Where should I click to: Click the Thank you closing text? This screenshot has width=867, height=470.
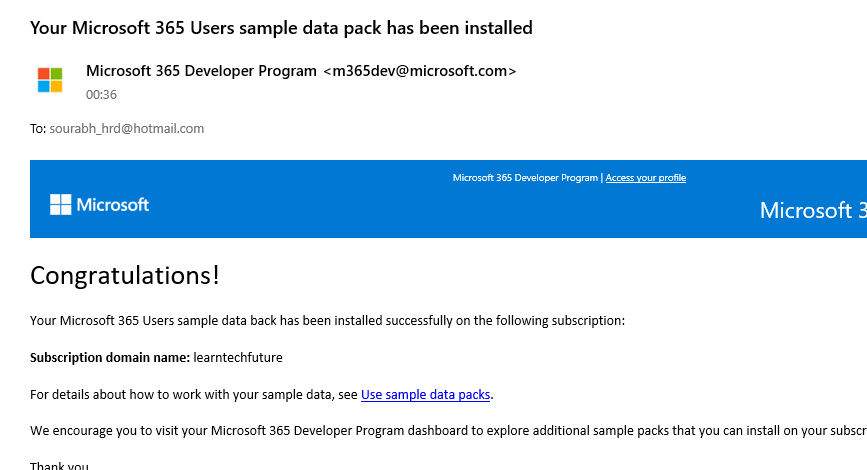tap(60, 465)
